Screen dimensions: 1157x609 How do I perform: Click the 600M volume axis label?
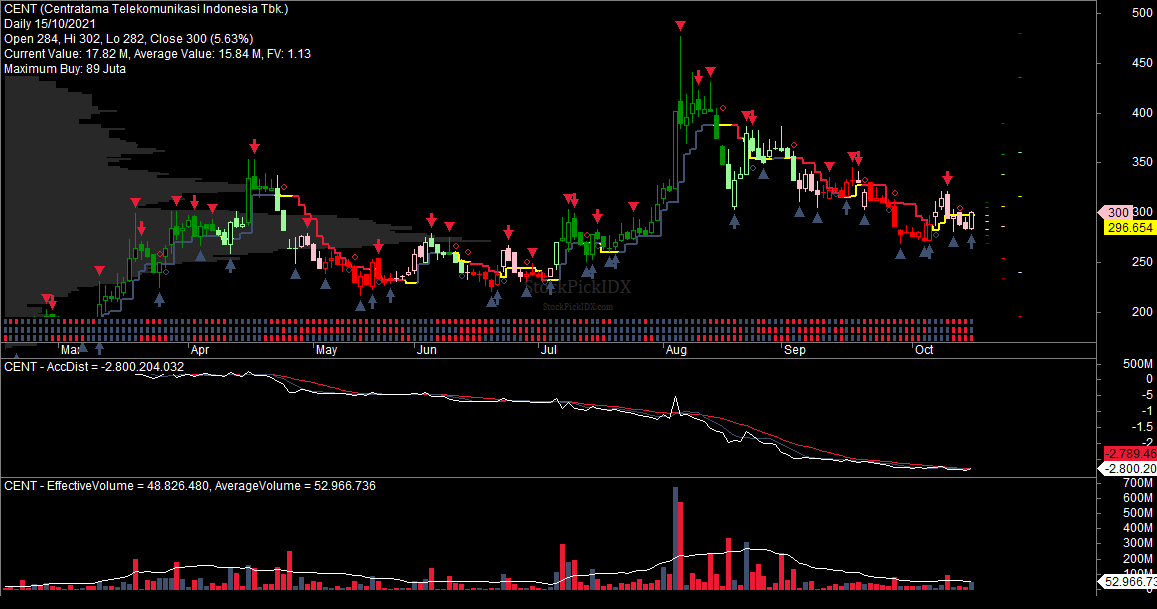point(1137,498)
